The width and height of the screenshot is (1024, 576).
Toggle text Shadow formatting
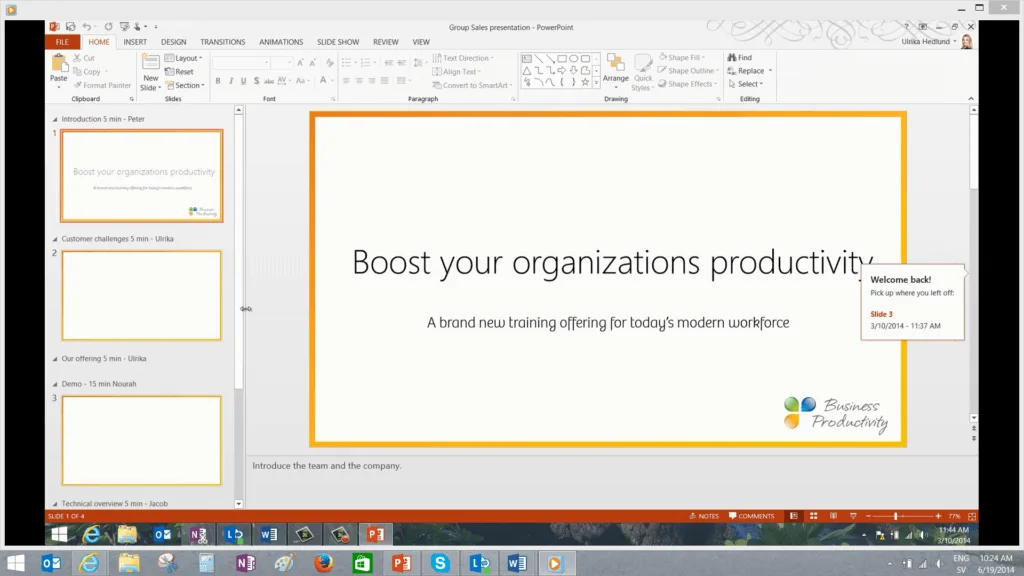coord(256,81)
